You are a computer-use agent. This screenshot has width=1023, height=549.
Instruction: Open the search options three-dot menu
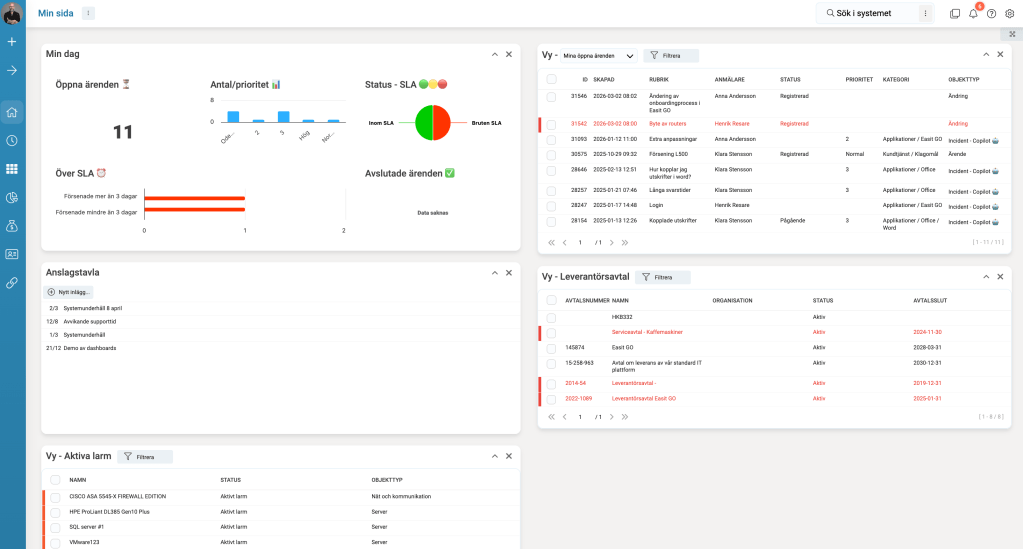pos(926,13)
